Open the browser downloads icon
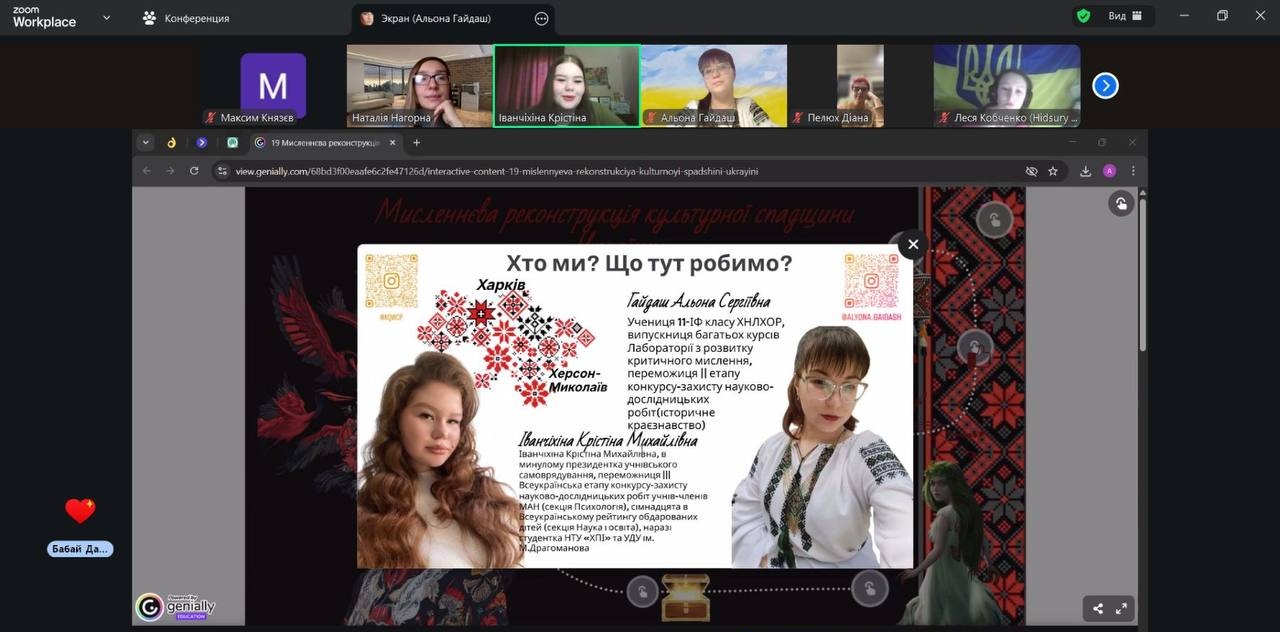1280x632 pixels. click(x=1085, y=171)
